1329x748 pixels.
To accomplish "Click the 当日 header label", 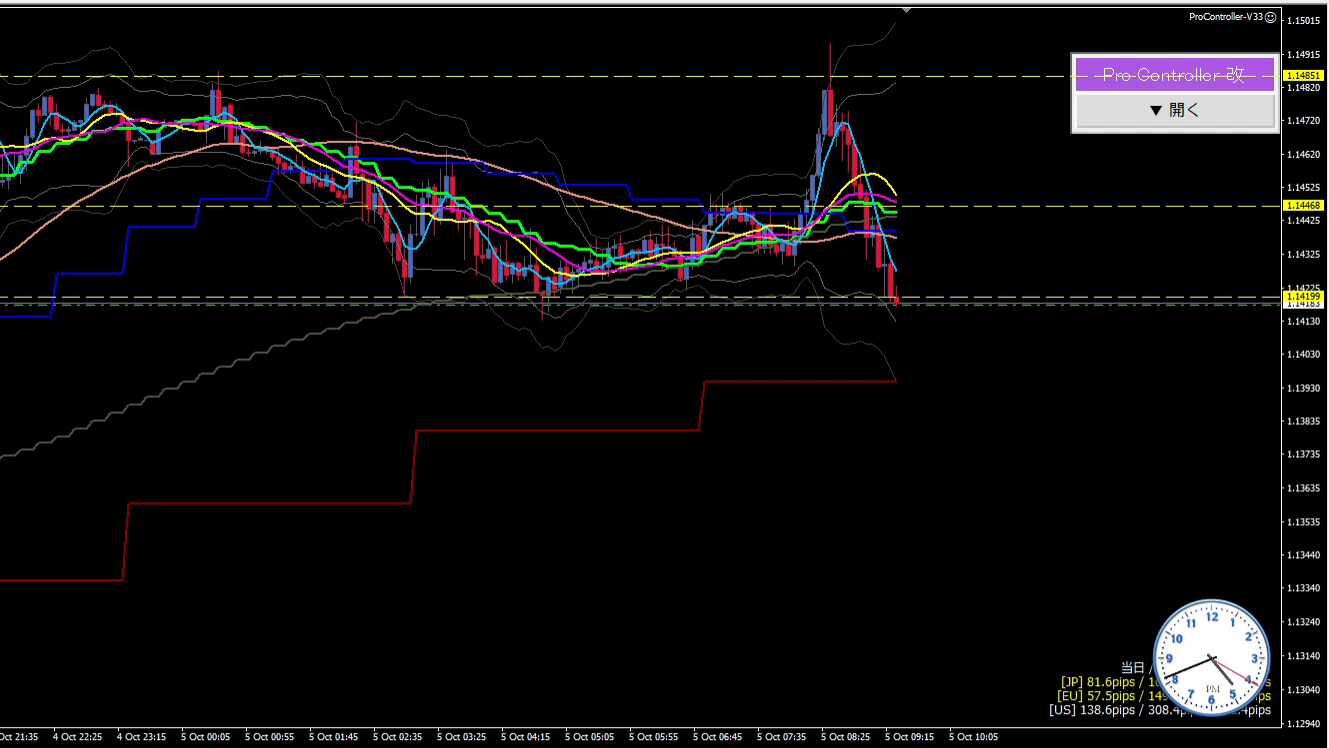I will tap(1132, 667).
